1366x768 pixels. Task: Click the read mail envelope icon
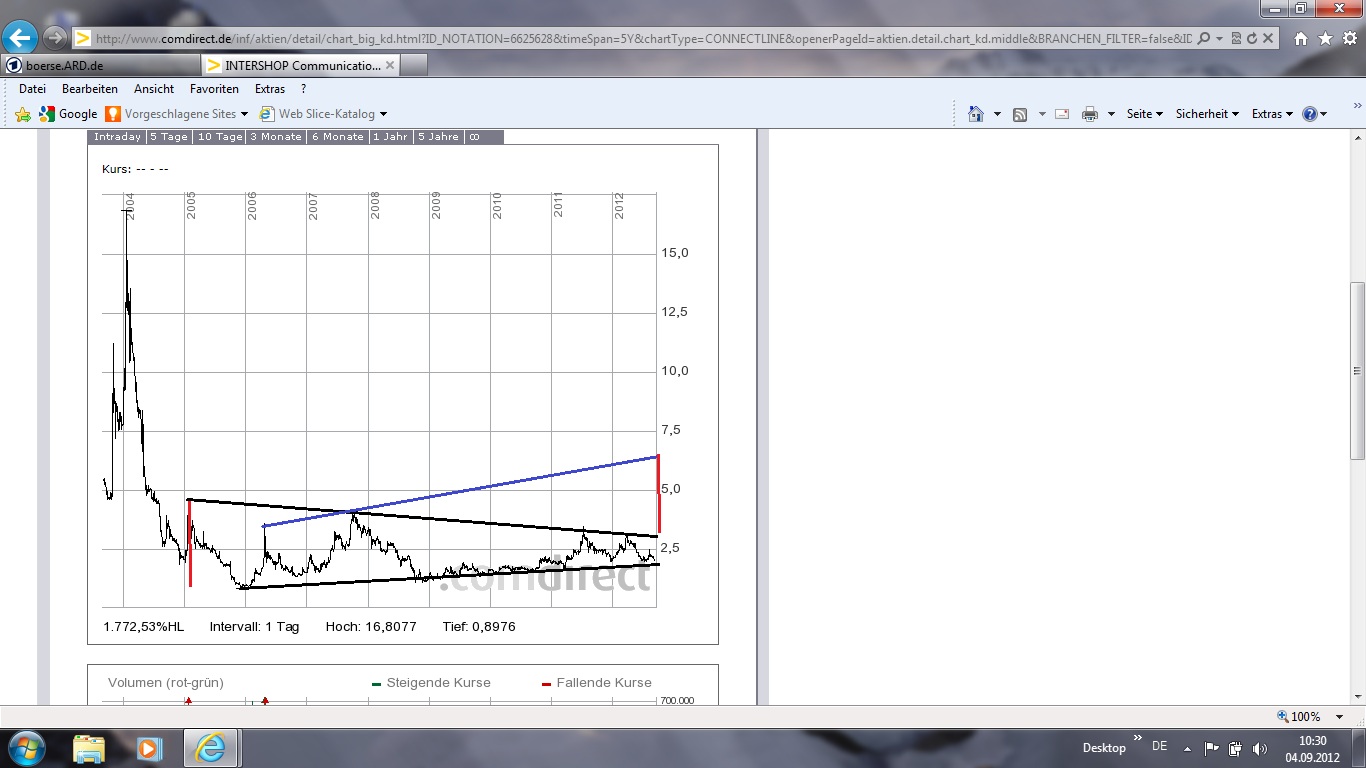click(x=1062, y=114)
